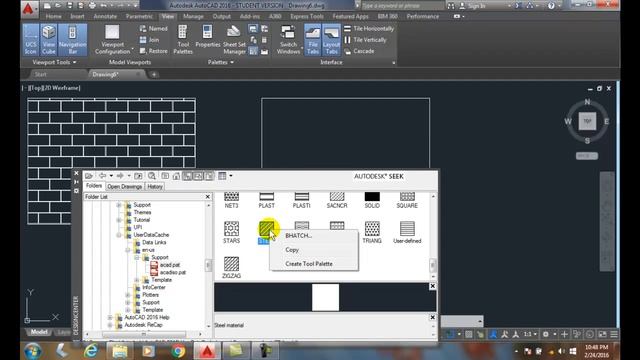Collapse the UserDataCache folder

[x=118, y=235]
